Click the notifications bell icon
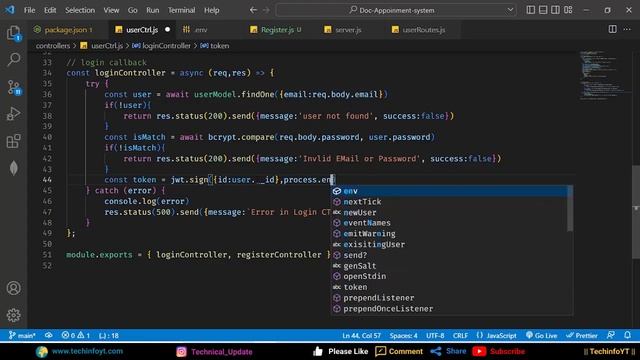This screenshot has width=640, height=360. [627, 336]
